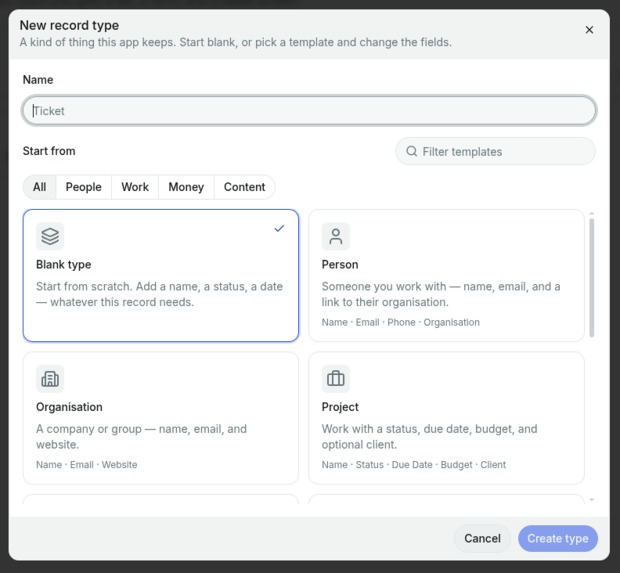Close the New record type dialog
This screenshot has height=573, width=620.
point(589,30)
